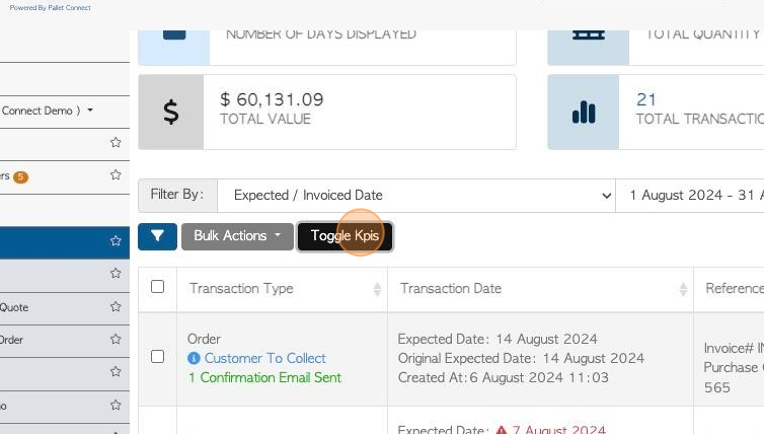Viewport: 764px width, 434px height.
Task: Expand the Connect Demo account dropdown
Action: tap(47, 111)
